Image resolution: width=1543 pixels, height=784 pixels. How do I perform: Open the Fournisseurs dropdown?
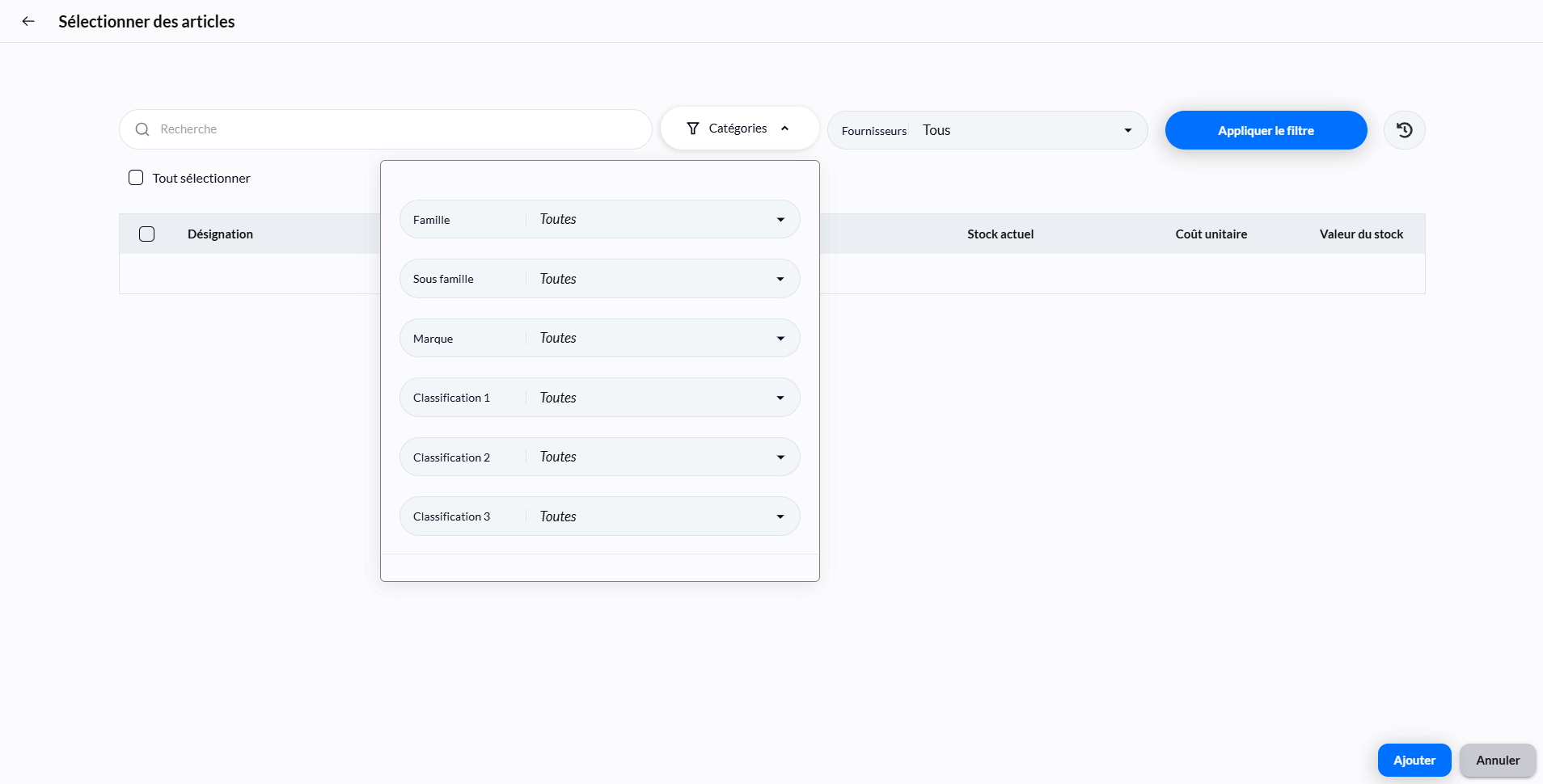987,130
